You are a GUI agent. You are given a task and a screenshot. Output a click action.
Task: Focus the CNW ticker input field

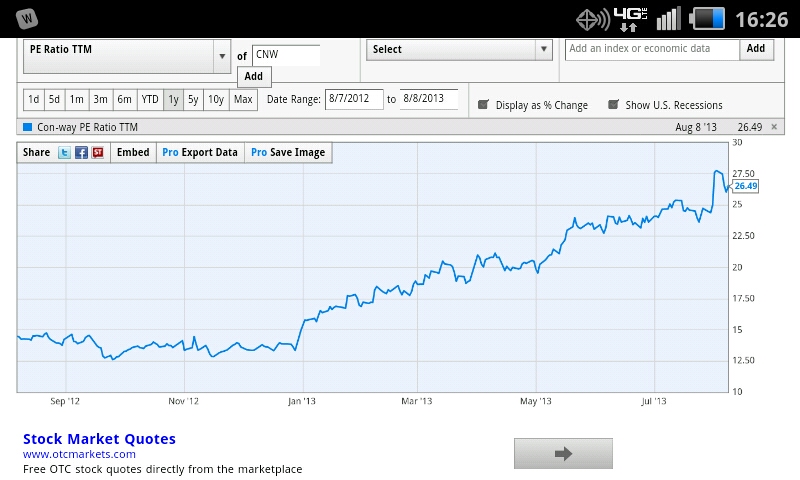coord(286,55)
